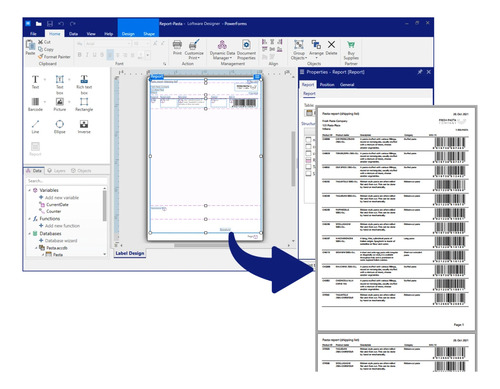
Task: Collapse the Pasta.accdb database node
Action: click(36, 248)
